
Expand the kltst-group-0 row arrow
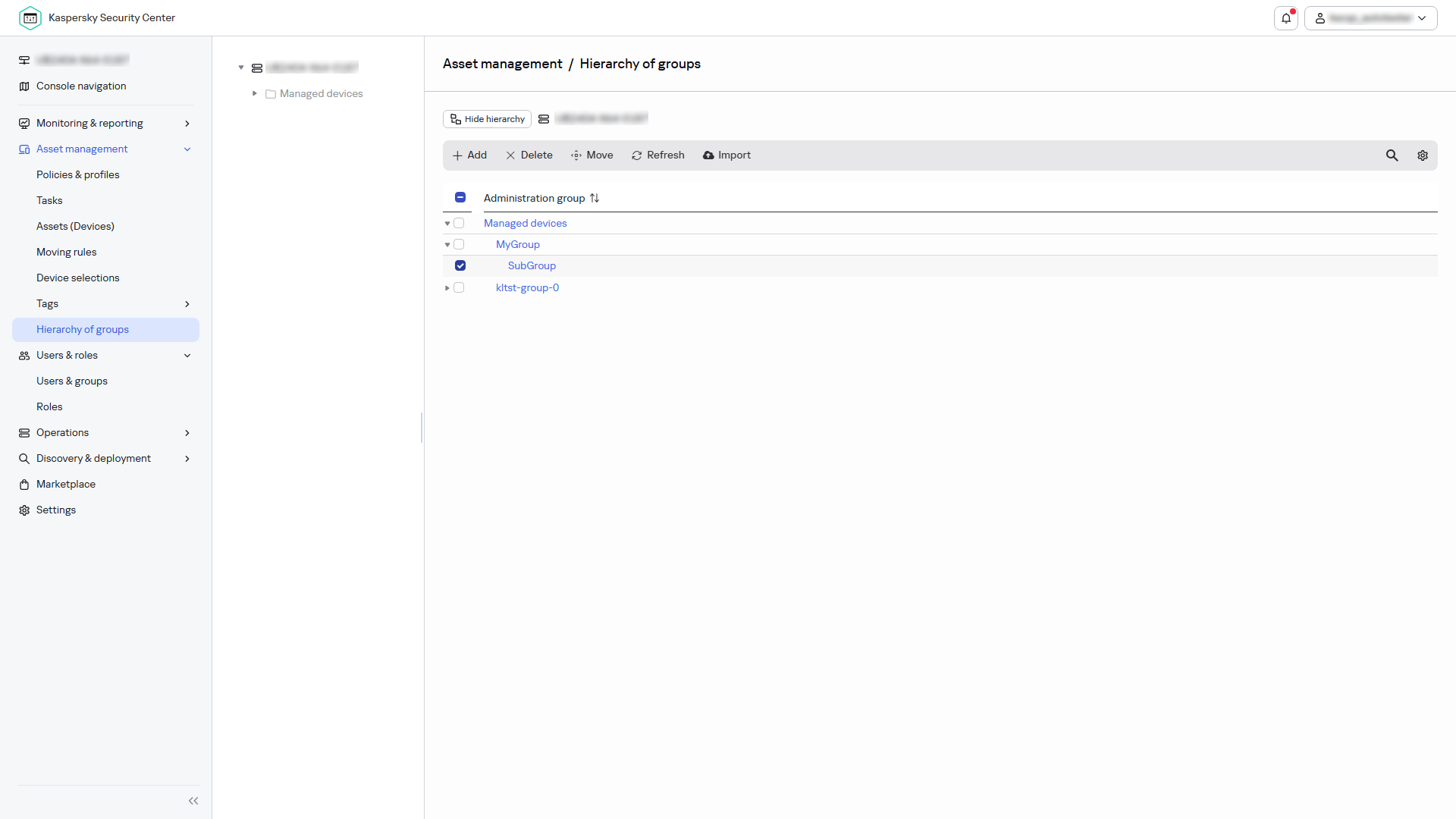[447, 288]
